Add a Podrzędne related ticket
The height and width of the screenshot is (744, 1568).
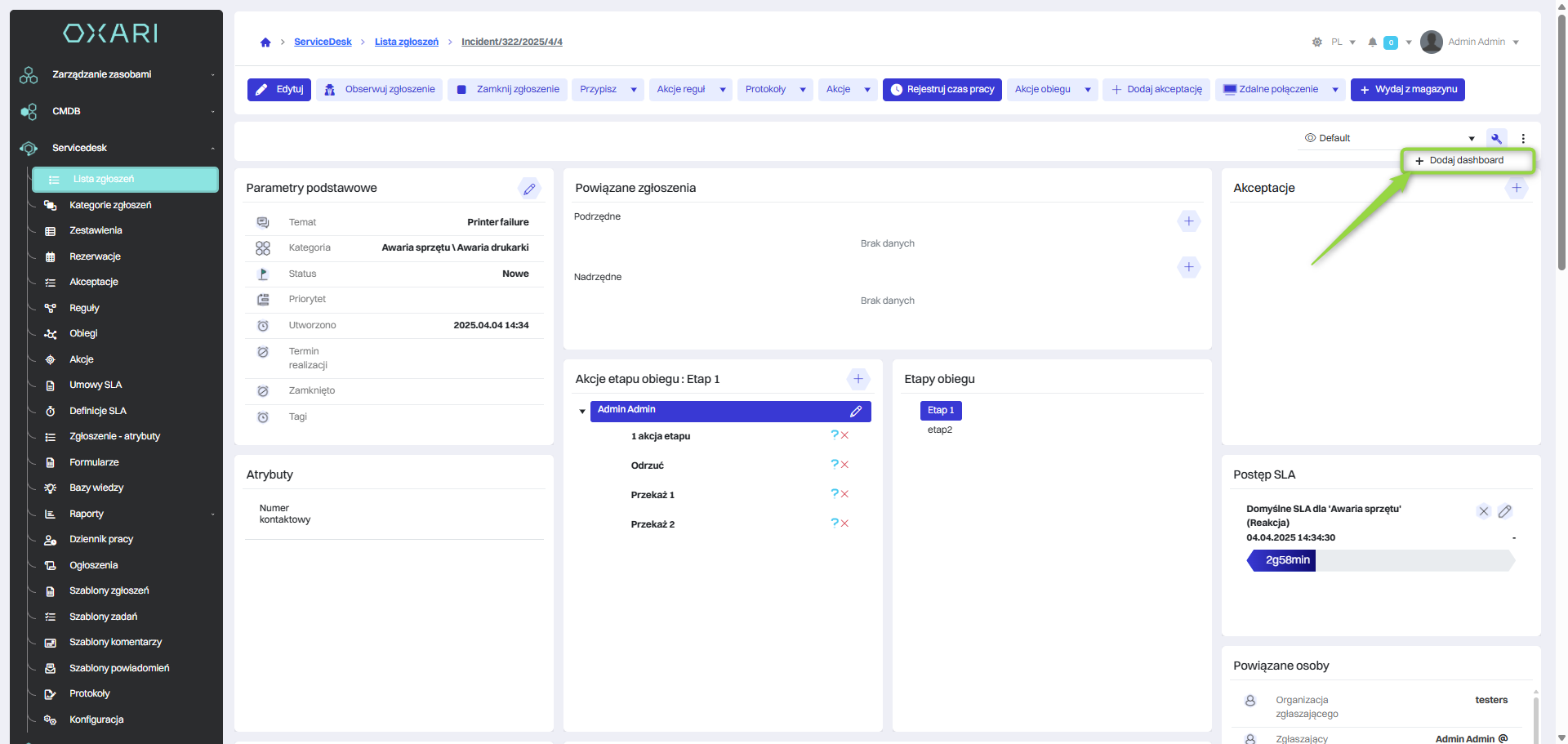tap(1189, 221)
